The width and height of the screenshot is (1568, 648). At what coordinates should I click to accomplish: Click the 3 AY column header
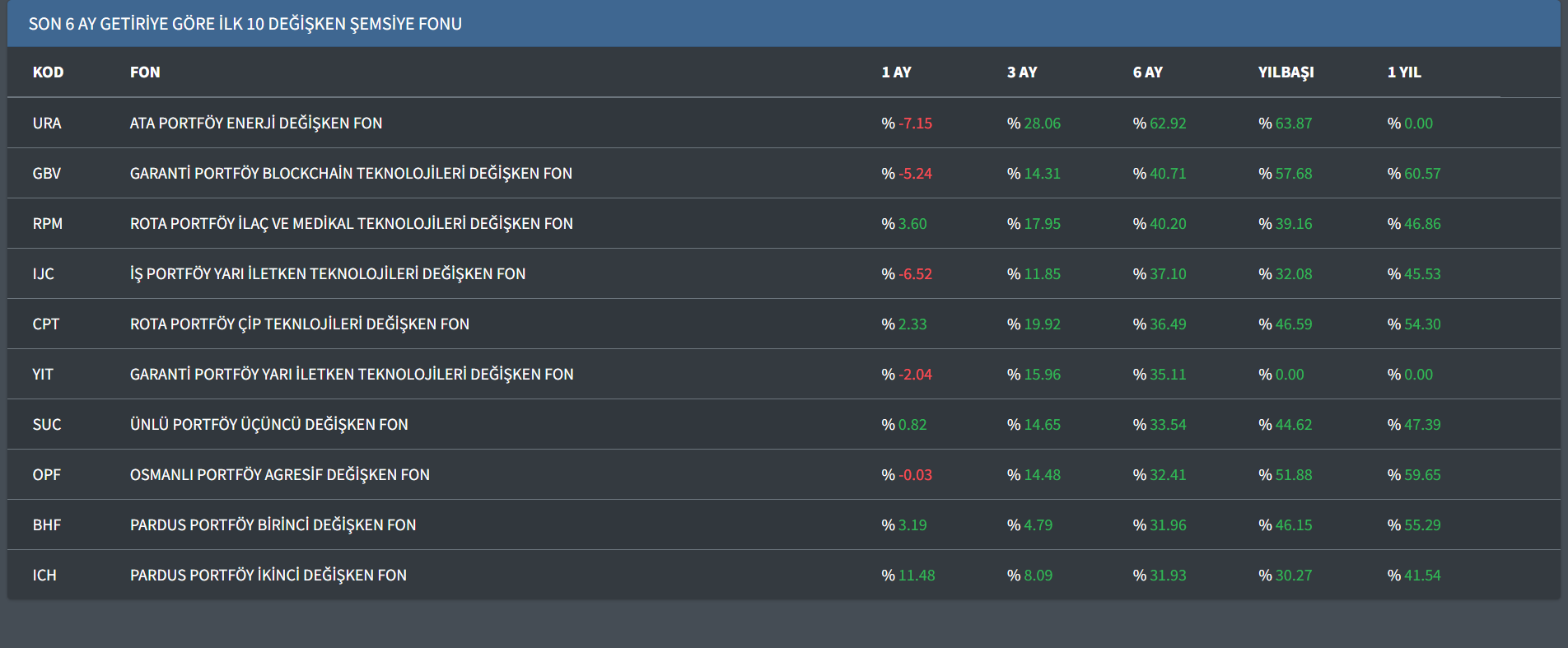click(1021, 72)
